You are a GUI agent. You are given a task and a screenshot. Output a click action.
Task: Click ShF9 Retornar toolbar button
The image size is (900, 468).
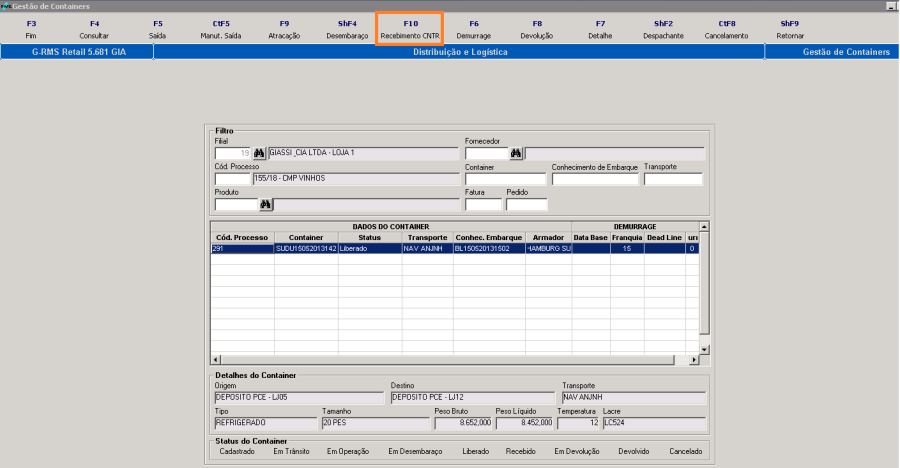pyautogui.click(x=790, y=29)
